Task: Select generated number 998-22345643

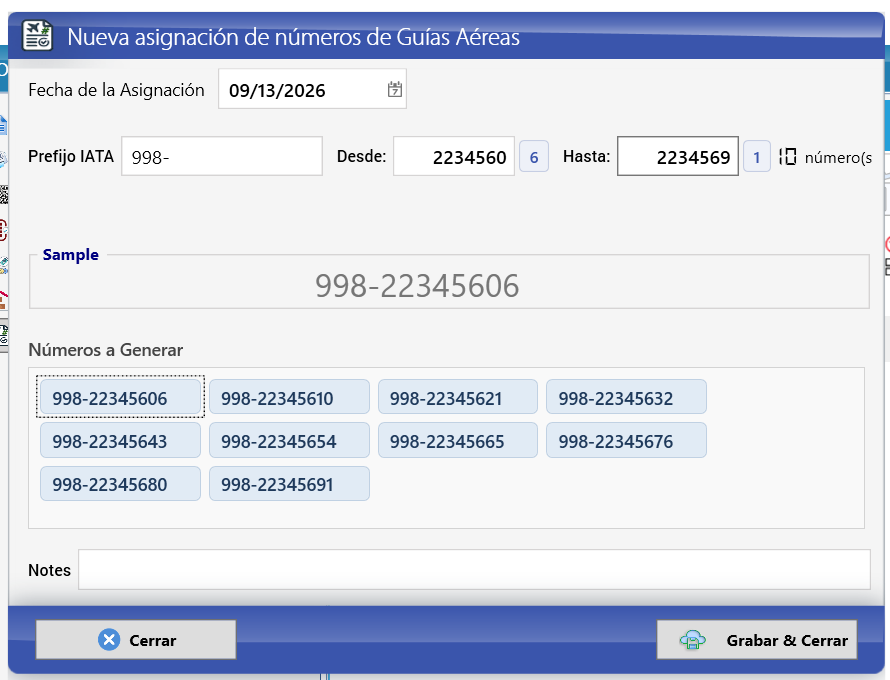Action: click(x=120, y=440)
